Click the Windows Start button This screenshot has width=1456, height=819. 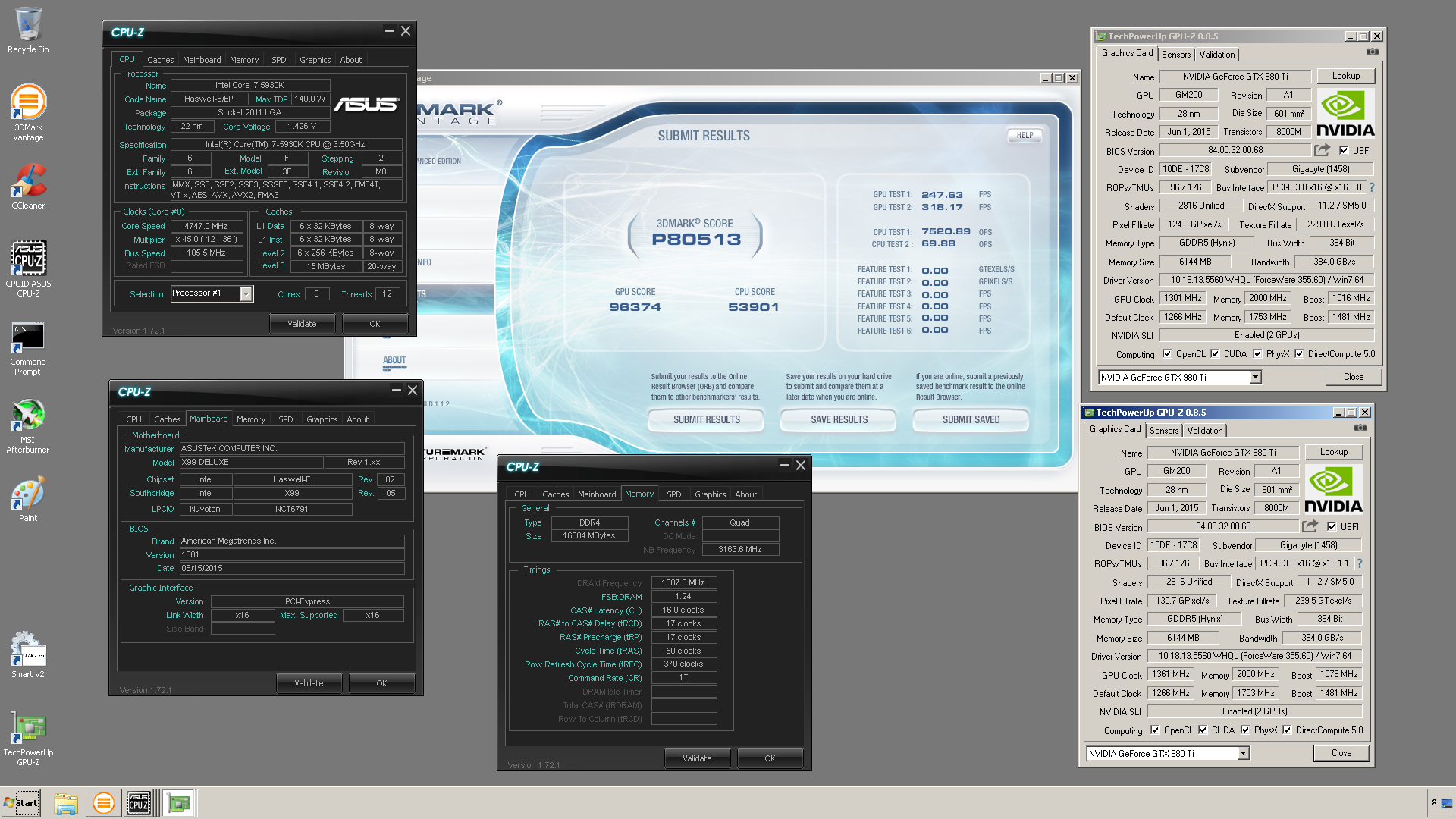coord(21,803)
